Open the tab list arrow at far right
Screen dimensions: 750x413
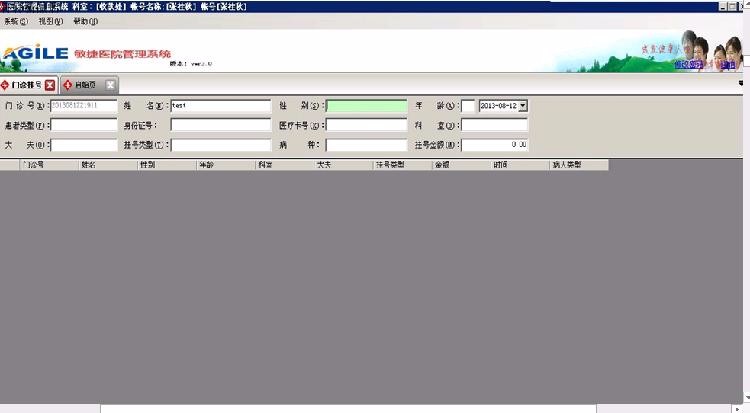(x=741, y=83)
